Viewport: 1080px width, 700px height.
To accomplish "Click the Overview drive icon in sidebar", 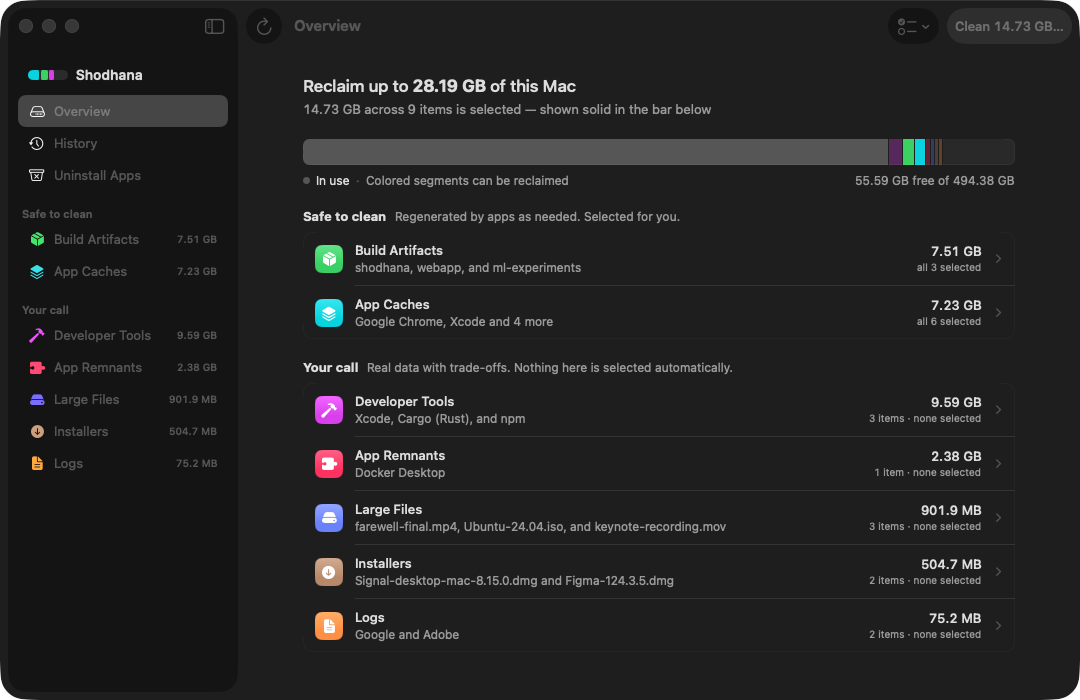I will (x=37, y=112).
